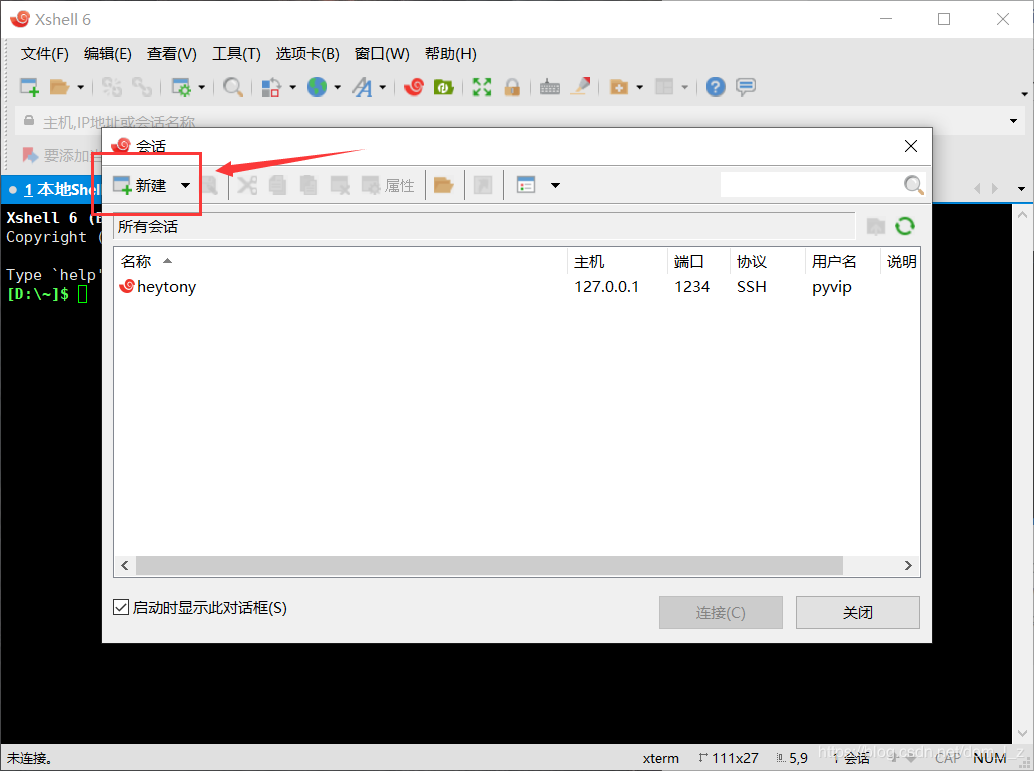1034x771 pixels.
Task: Open the 编辑(E) menu
Action: (107, 54)
